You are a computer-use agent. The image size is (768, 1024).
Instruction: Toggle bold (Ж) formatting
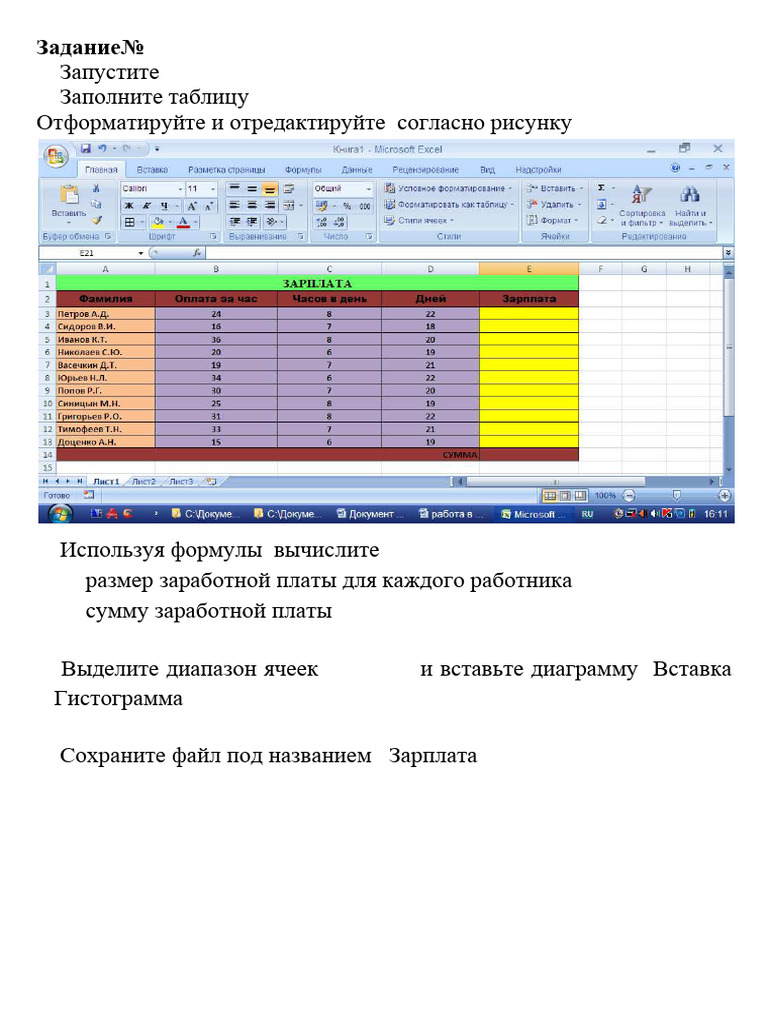[x=129, y=206]
